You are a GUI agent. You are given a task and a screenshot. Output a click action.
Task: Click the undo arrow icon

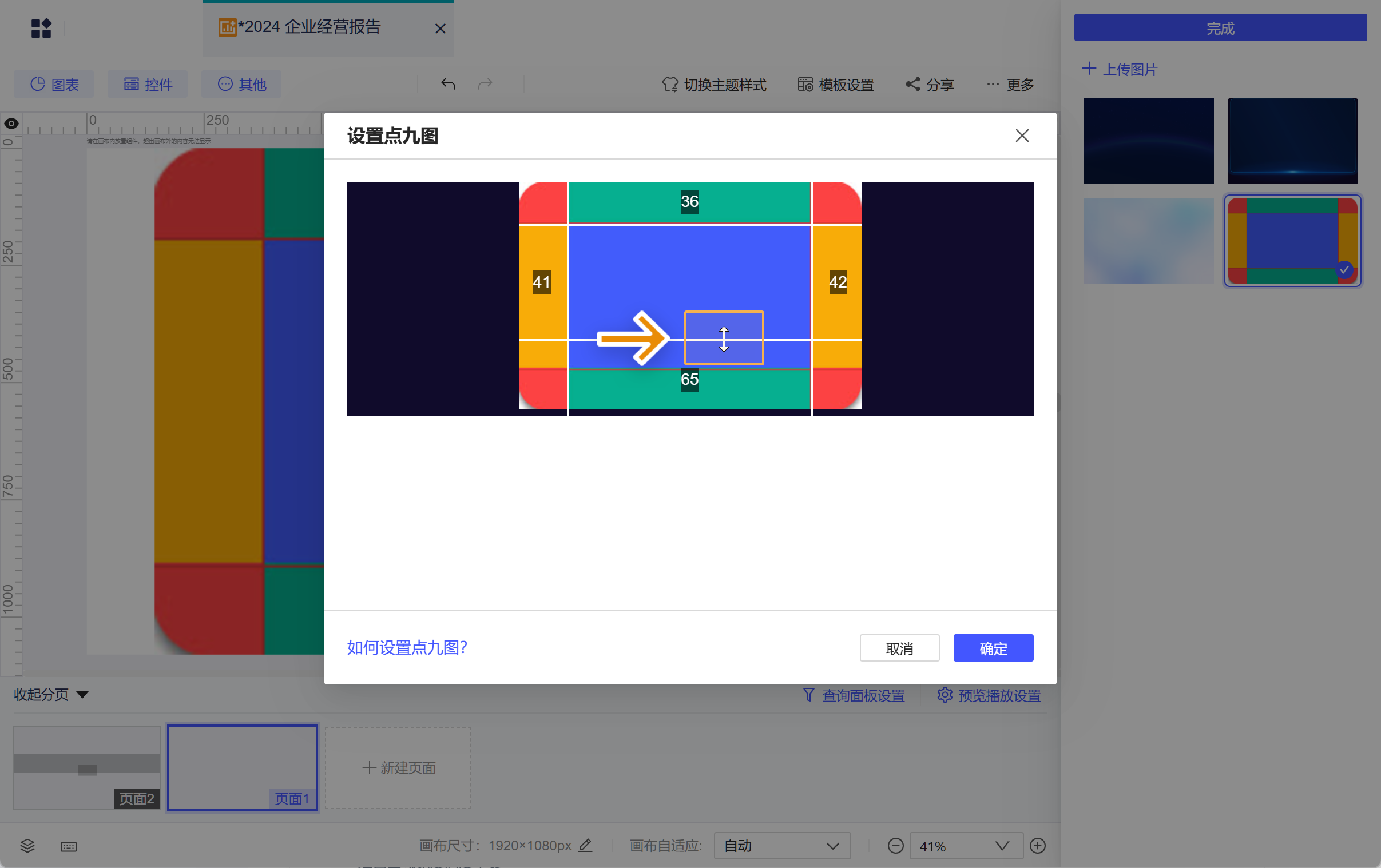point(448,84)
